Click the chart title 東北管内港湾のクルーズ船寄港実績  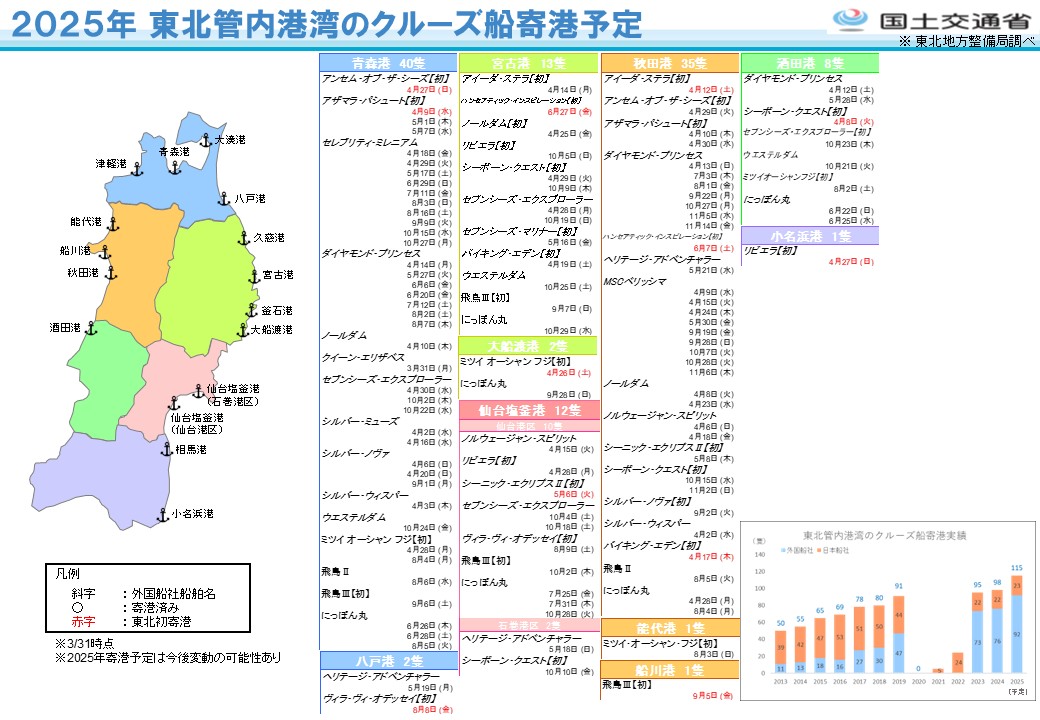(x=885, y=535)
